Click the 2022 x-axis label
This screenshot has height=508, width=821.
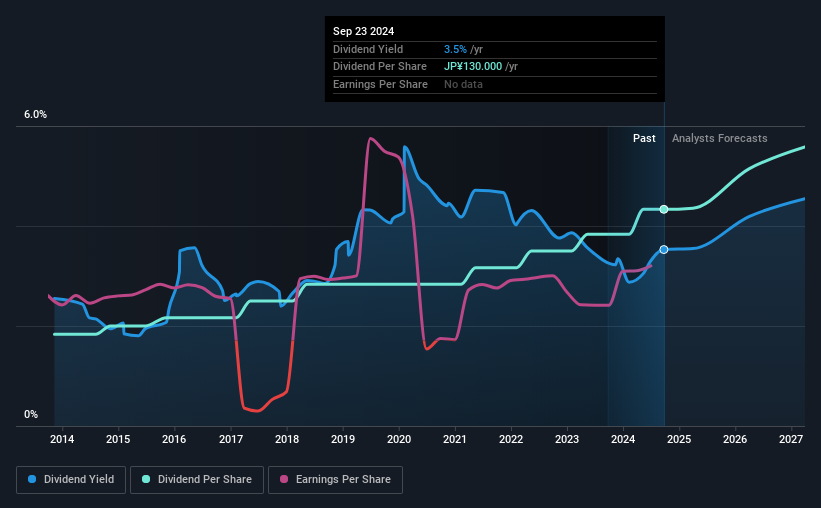511,439
